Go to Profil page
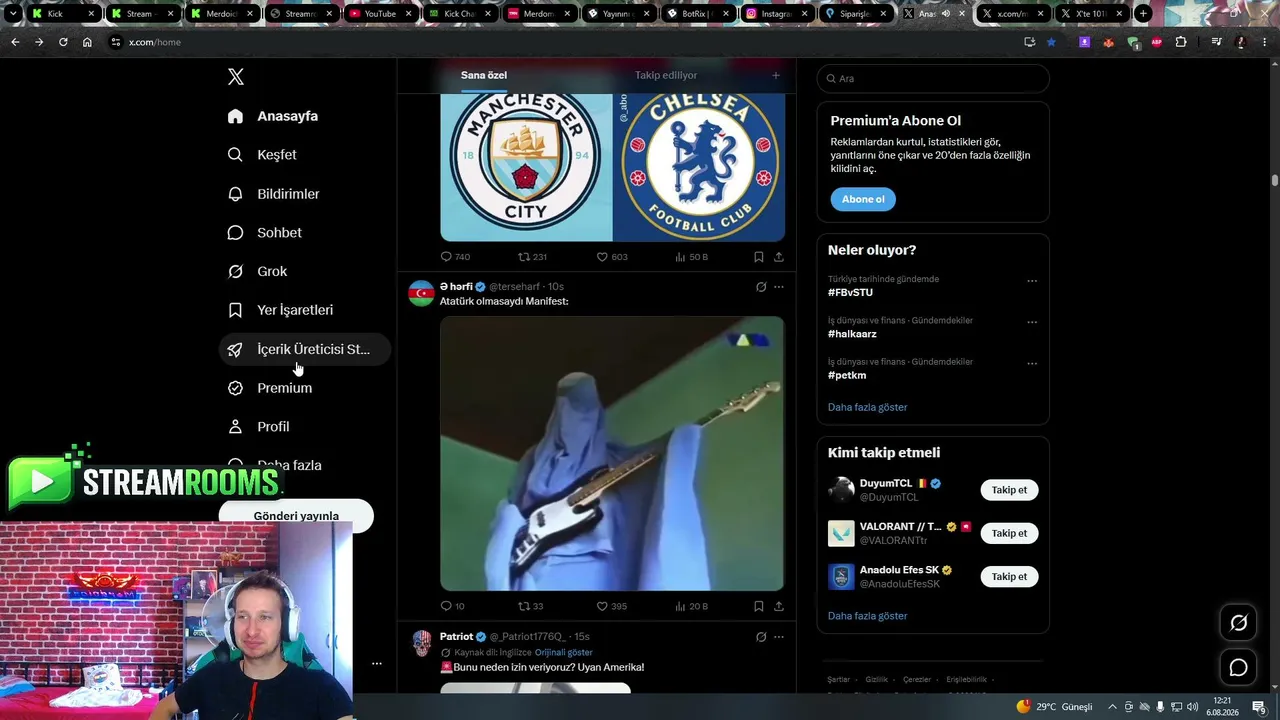 (259, 427)
